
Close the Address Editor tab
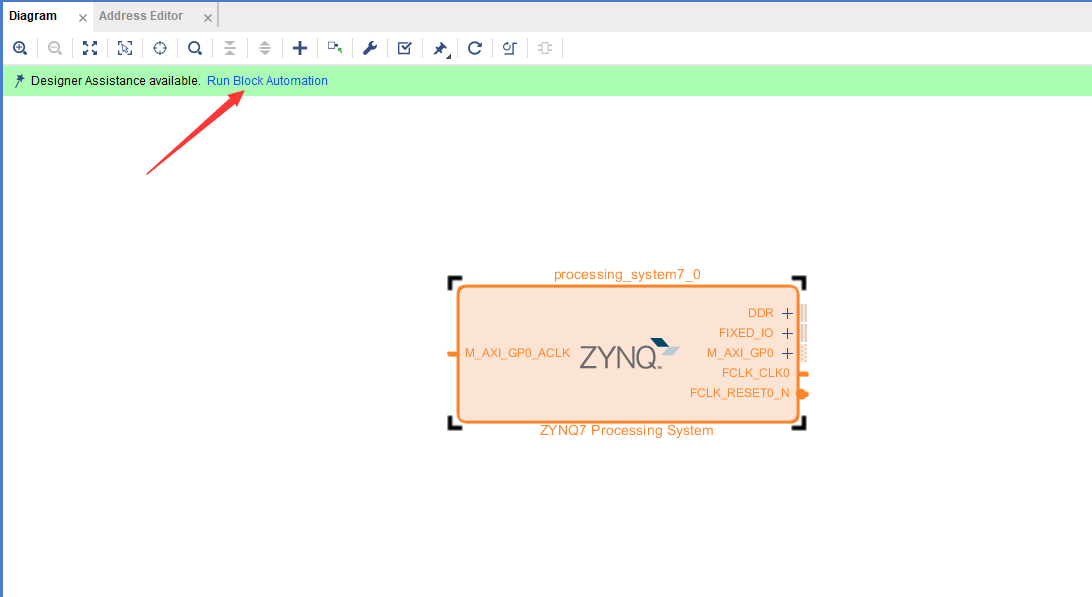(208, 18)
